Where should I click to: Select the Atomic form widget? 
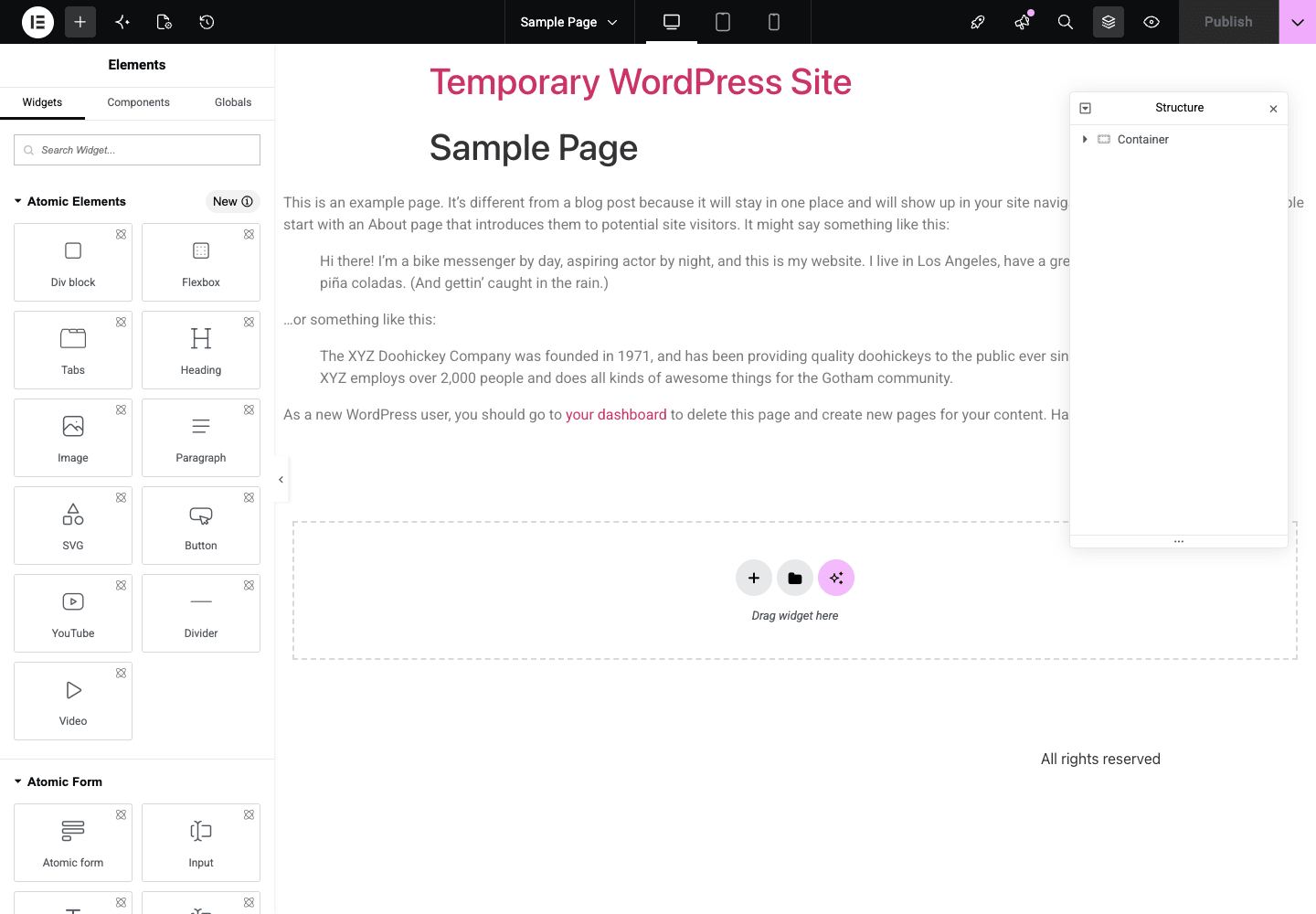73,843
